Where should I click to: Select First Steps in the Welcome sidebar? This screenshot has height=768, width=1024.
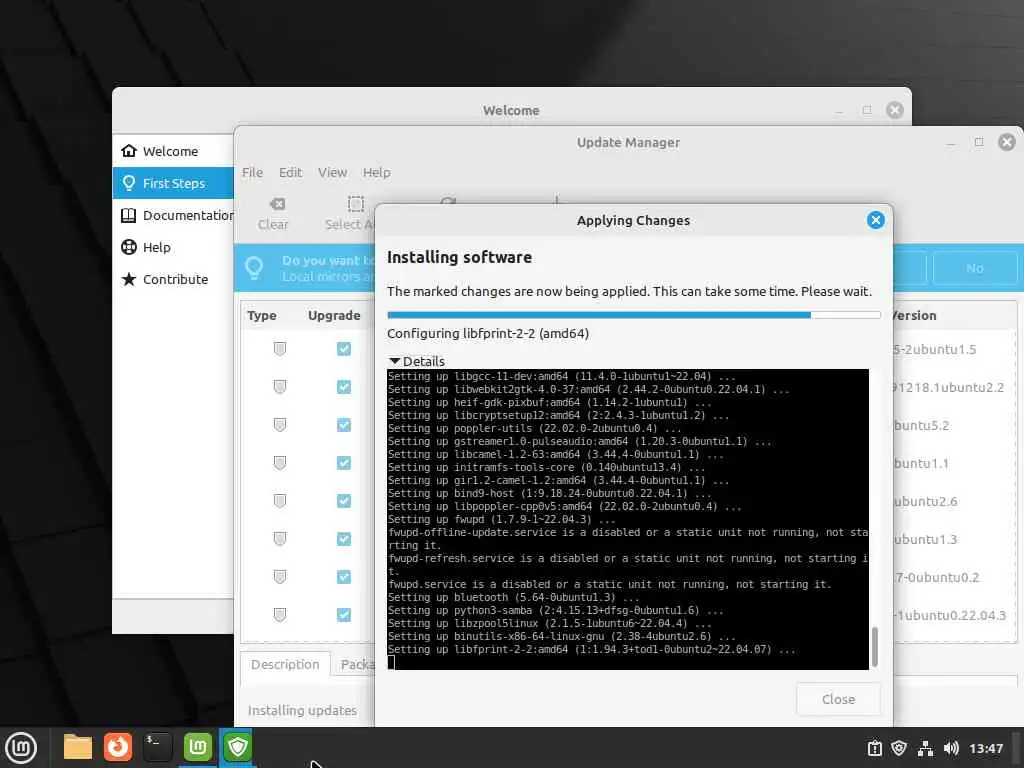pyautogui.click(x=172, y=183)
